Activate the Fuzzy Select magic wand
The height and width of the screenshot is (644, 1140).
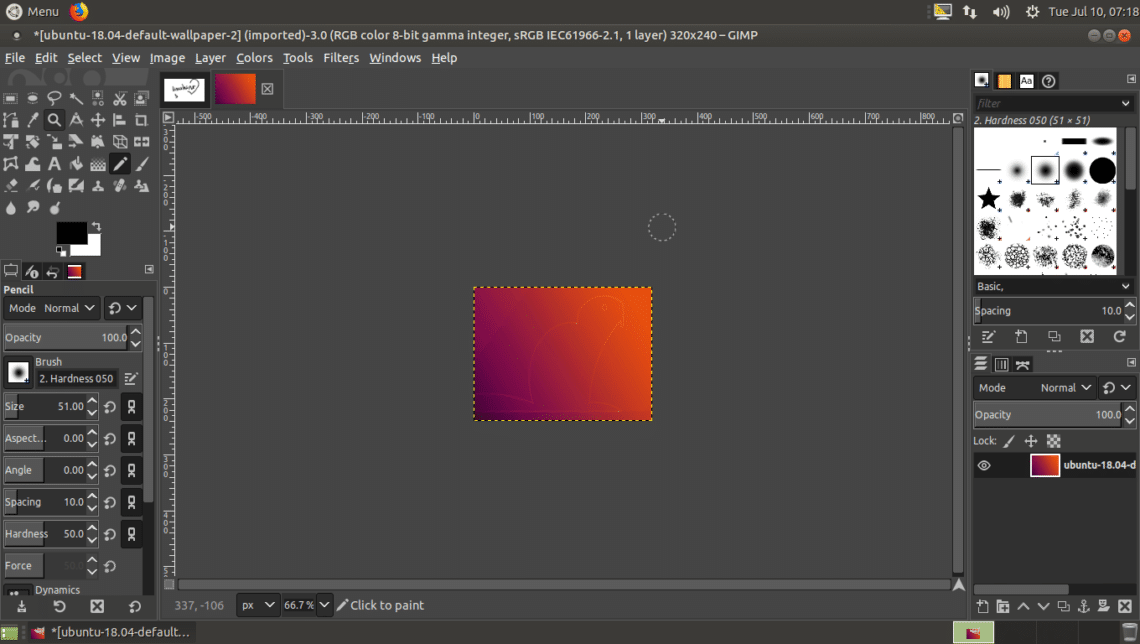click(x=76, y=98)
